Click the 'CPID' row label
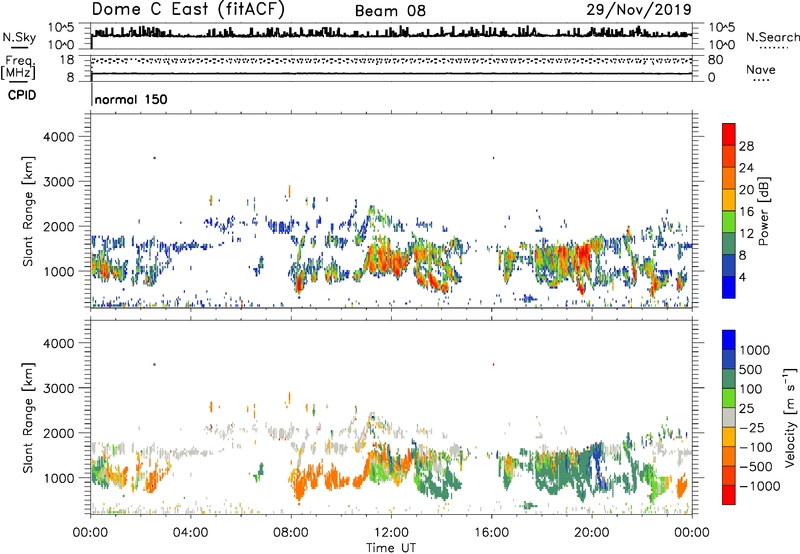Viewport: 800px width, 554px height. (x=22, y=95)
